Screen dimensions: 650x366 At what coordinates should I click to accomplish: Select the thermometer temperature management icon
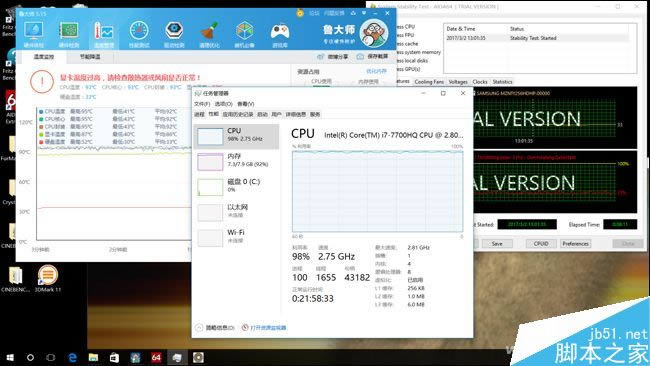coord(103,32)
